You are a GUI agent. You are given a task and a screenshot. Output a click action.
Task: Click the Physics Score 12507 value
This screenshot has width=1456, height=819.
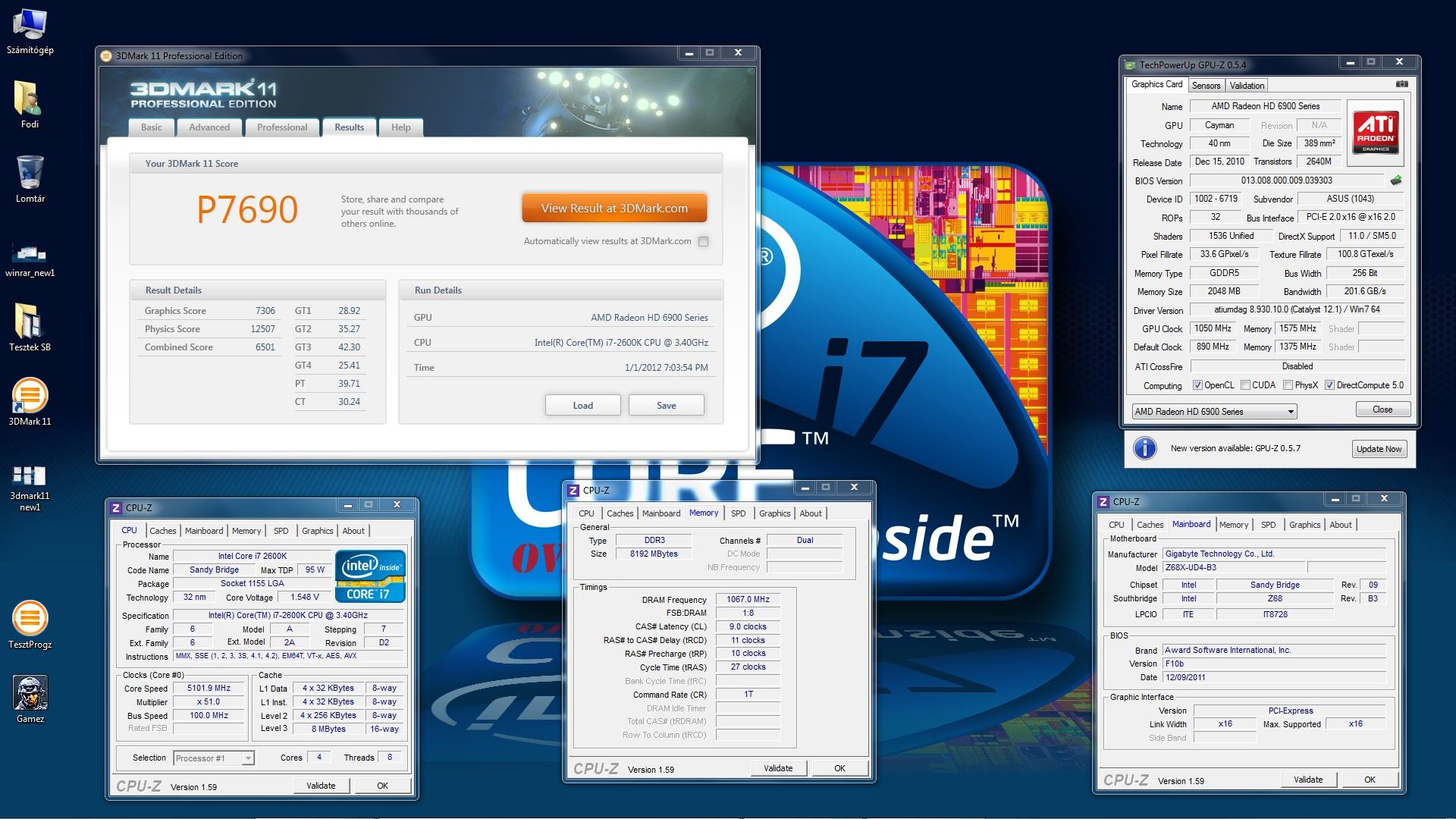pos(262,329)
